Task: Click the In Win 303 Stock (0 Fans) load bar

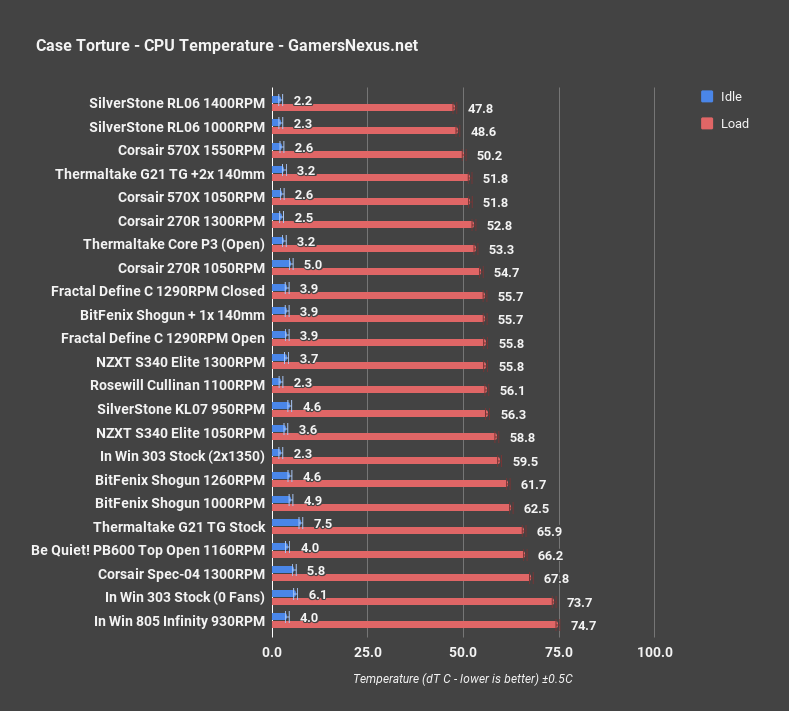Action: click(x=413, y=601)
